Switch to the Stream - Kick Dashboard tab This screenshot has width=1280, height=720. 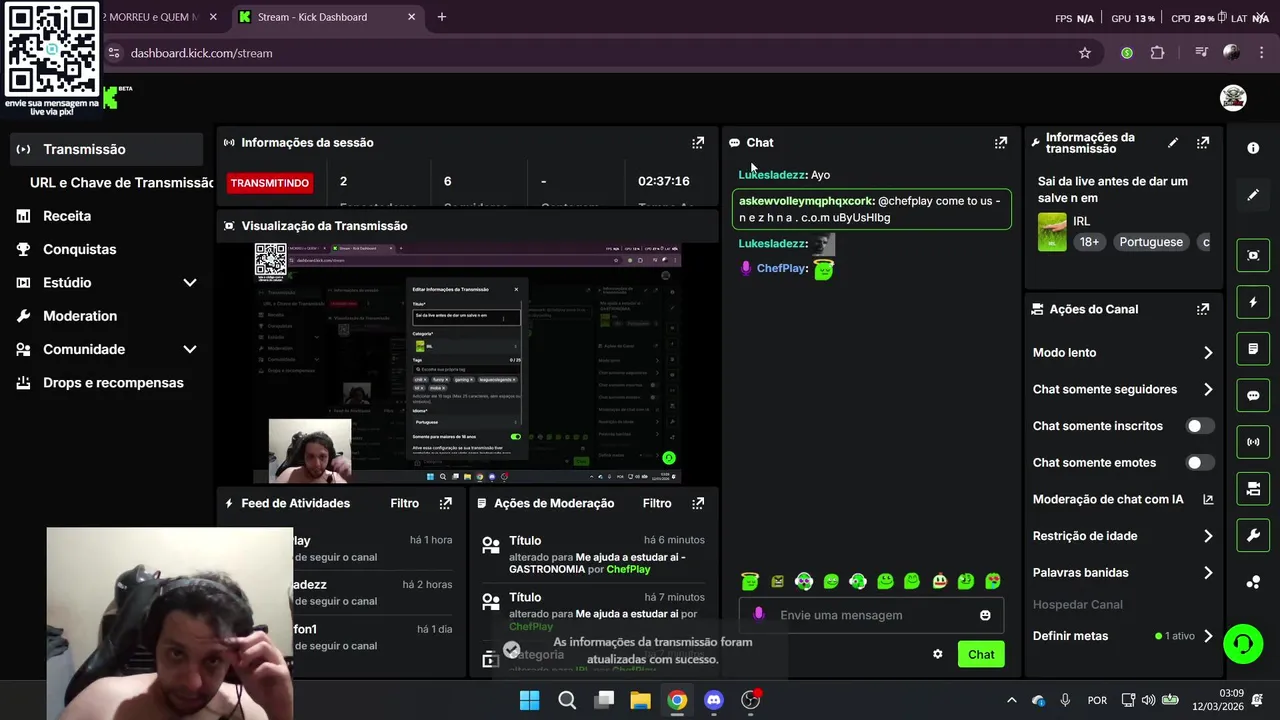pyautogui.click(x=326, y=17)
